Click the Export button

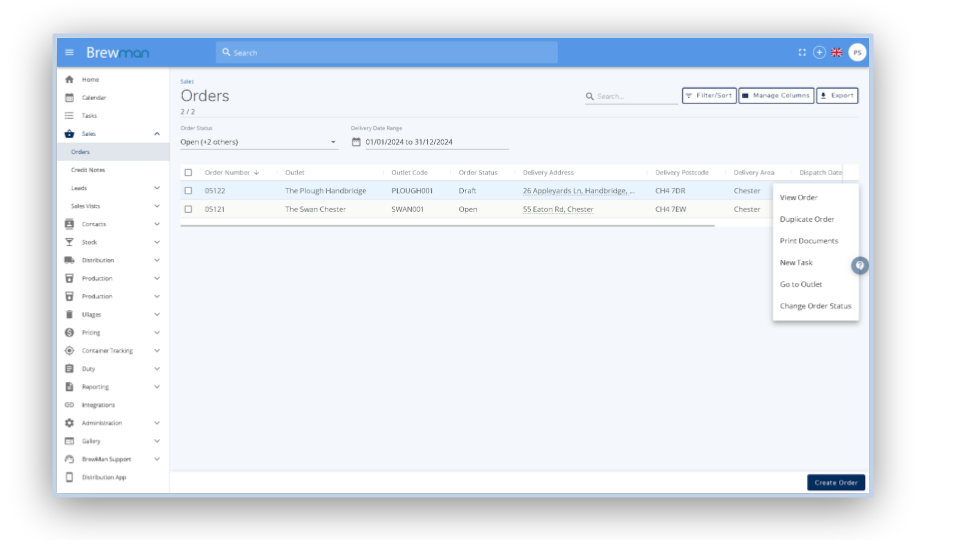pyautogui.click(x=837, y=96)
